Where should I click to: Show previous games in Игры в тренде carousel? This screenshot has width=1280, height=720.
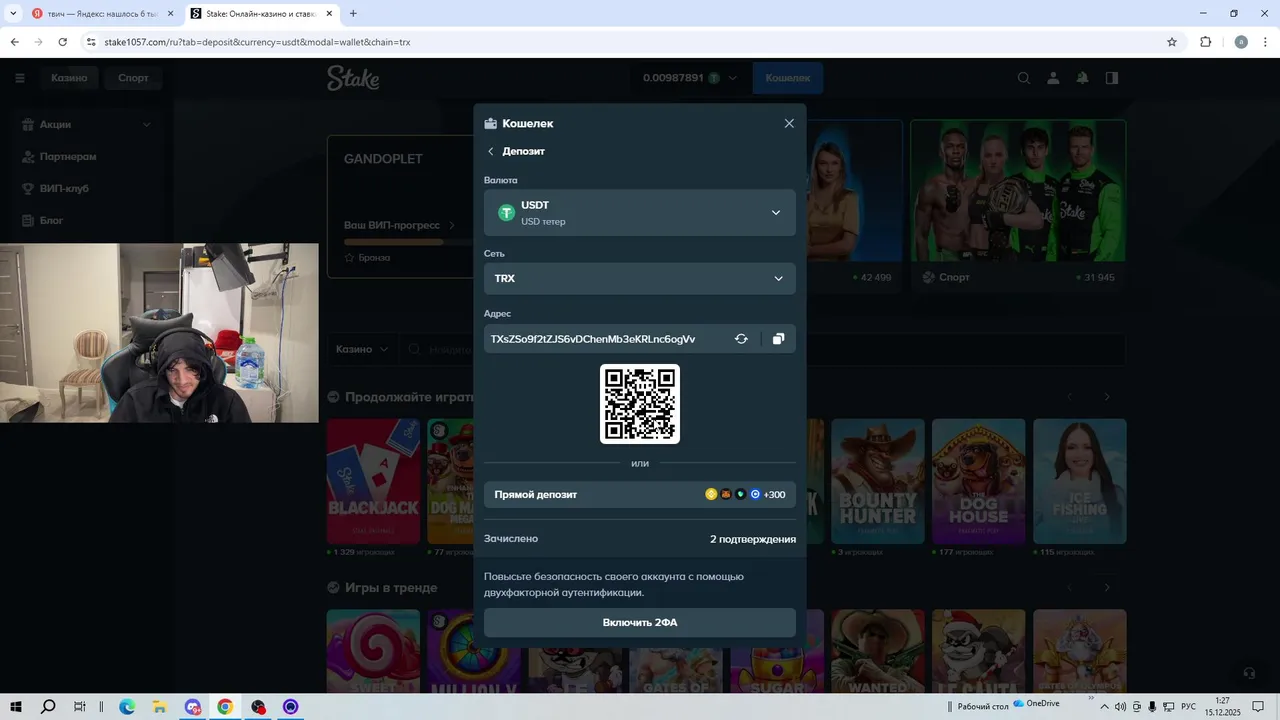(1069, 588)
